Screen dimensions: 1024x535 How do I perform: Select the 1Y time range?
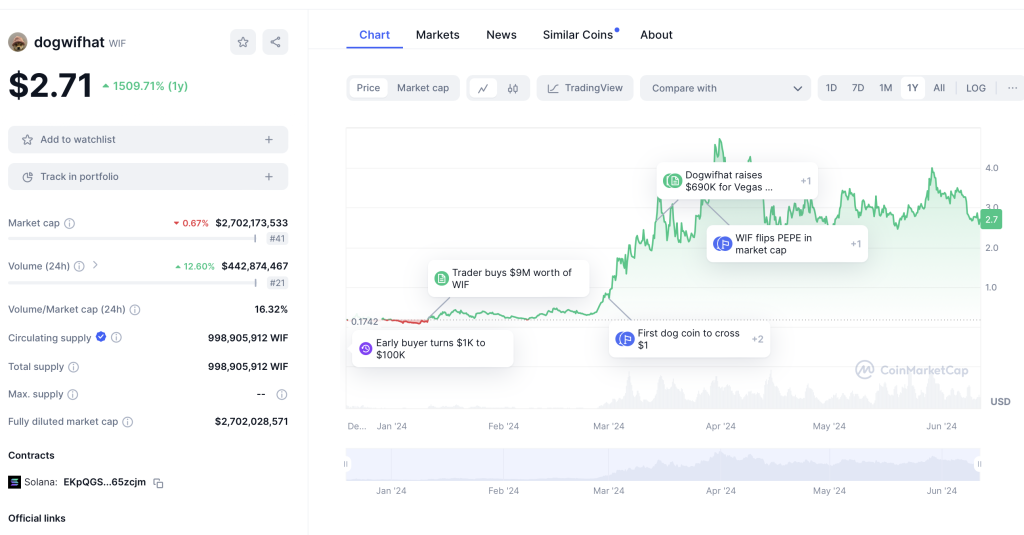tap(912, 88)
